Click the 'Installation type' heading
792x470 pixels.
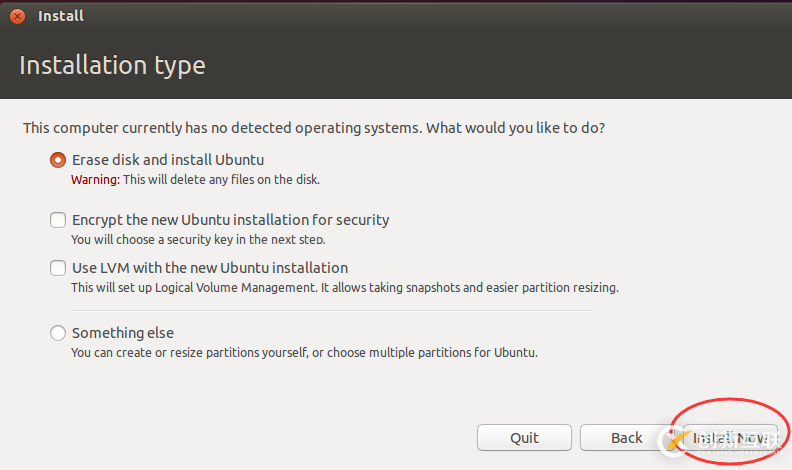tap(112, 66)
